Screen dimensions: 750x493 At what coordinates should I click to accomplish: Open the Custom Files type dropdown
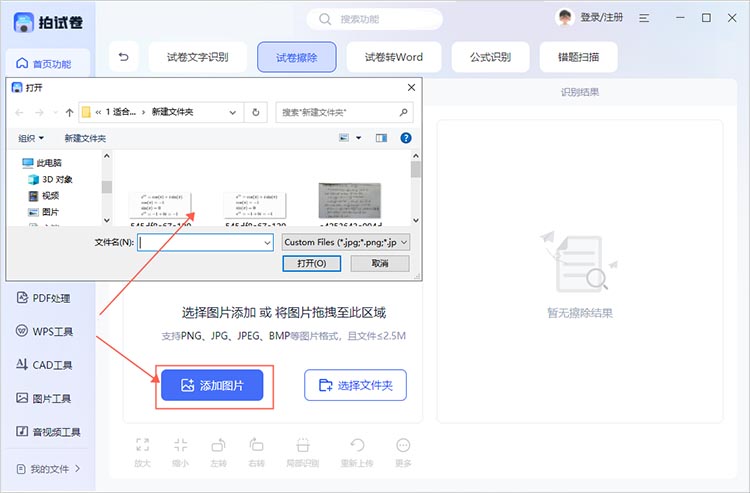[x=345, y=242]
